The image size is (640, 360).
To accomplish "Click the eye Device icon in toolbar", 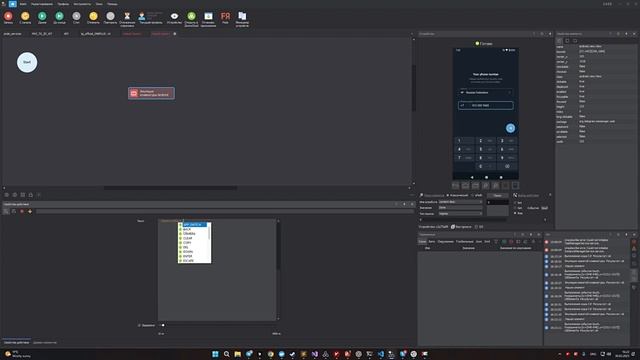I will click(174, 16).
